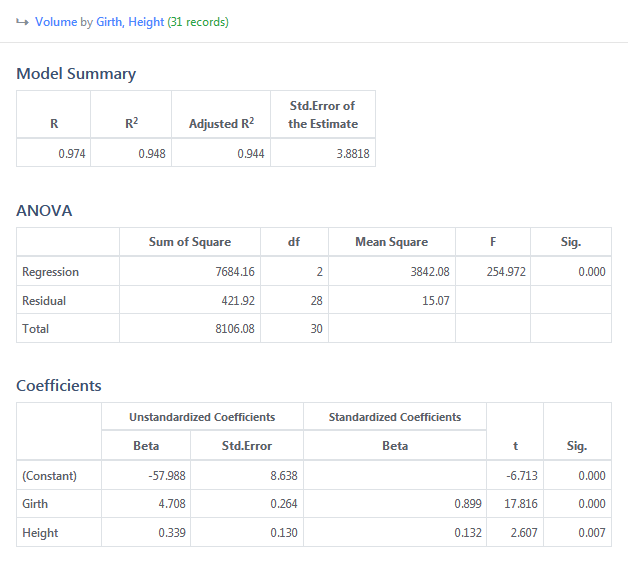This screenshot has width=628, height=575.
Task: Click the constant t value -6.713
Action: (521, 476)
